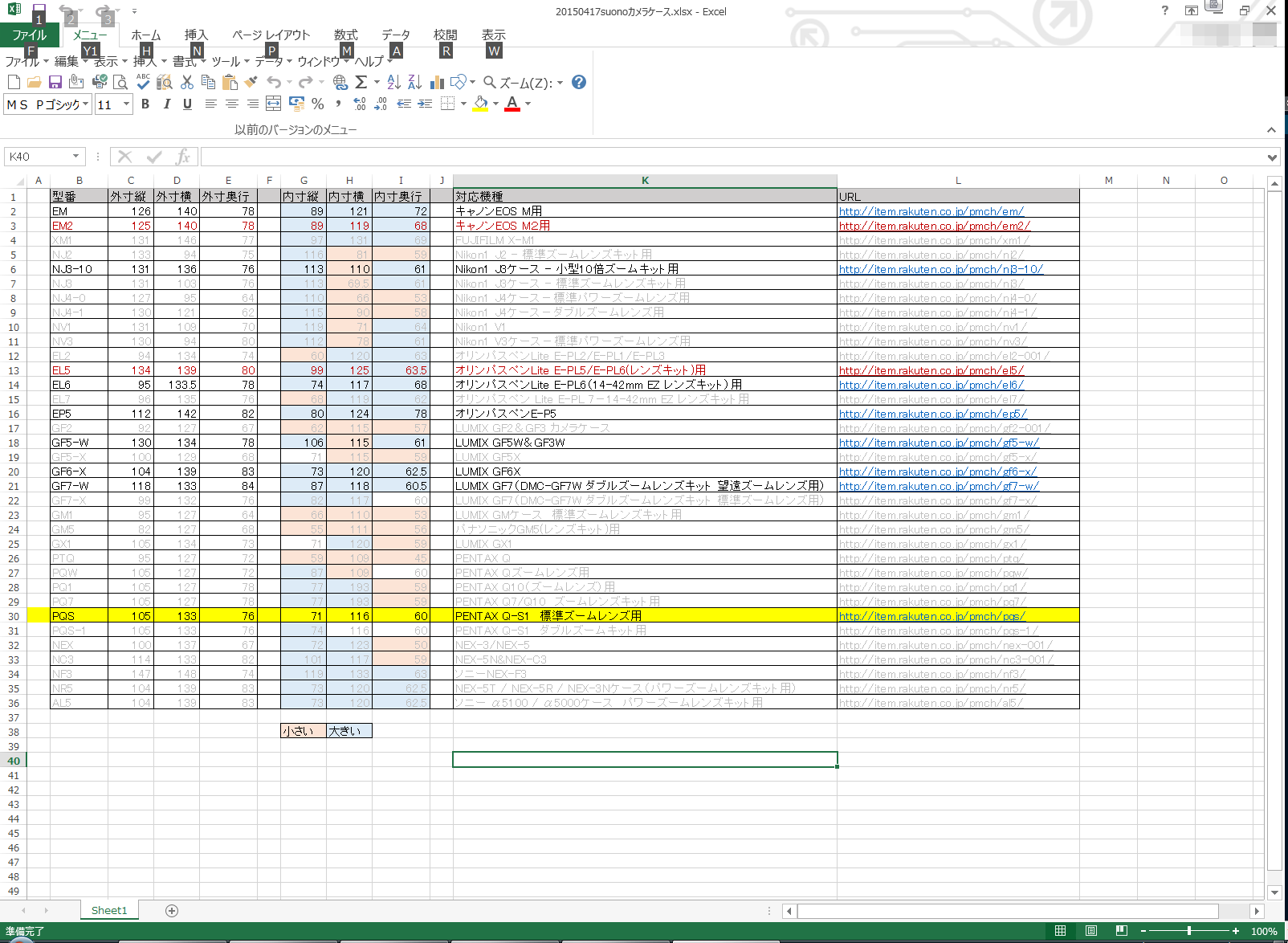The image size is (1288, 943).
Task: Switch to Normal view in status bar
Action: pyautogui.click(x=1060, y=930)
